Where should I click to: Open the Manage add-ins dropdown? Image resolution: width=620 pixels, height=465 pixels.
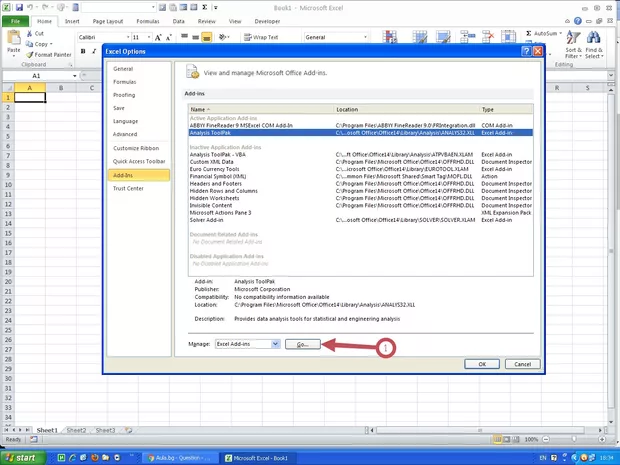[275, 344]
